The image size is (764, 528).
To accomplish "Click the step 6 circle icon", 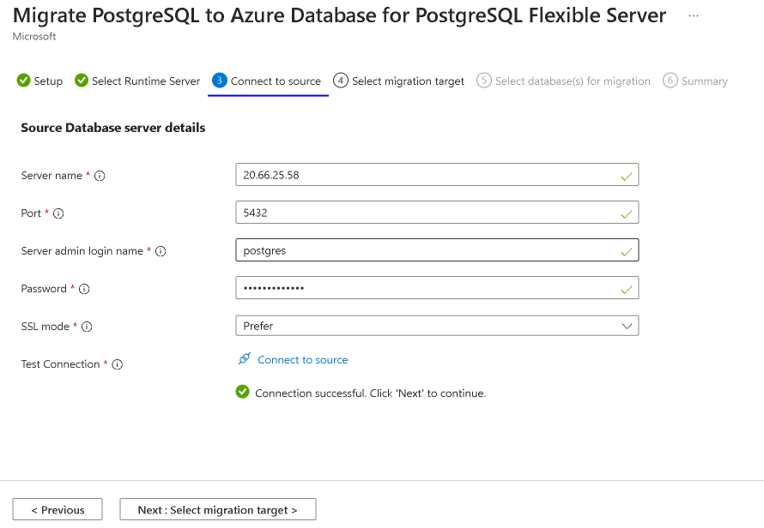I will coord(670,80).
